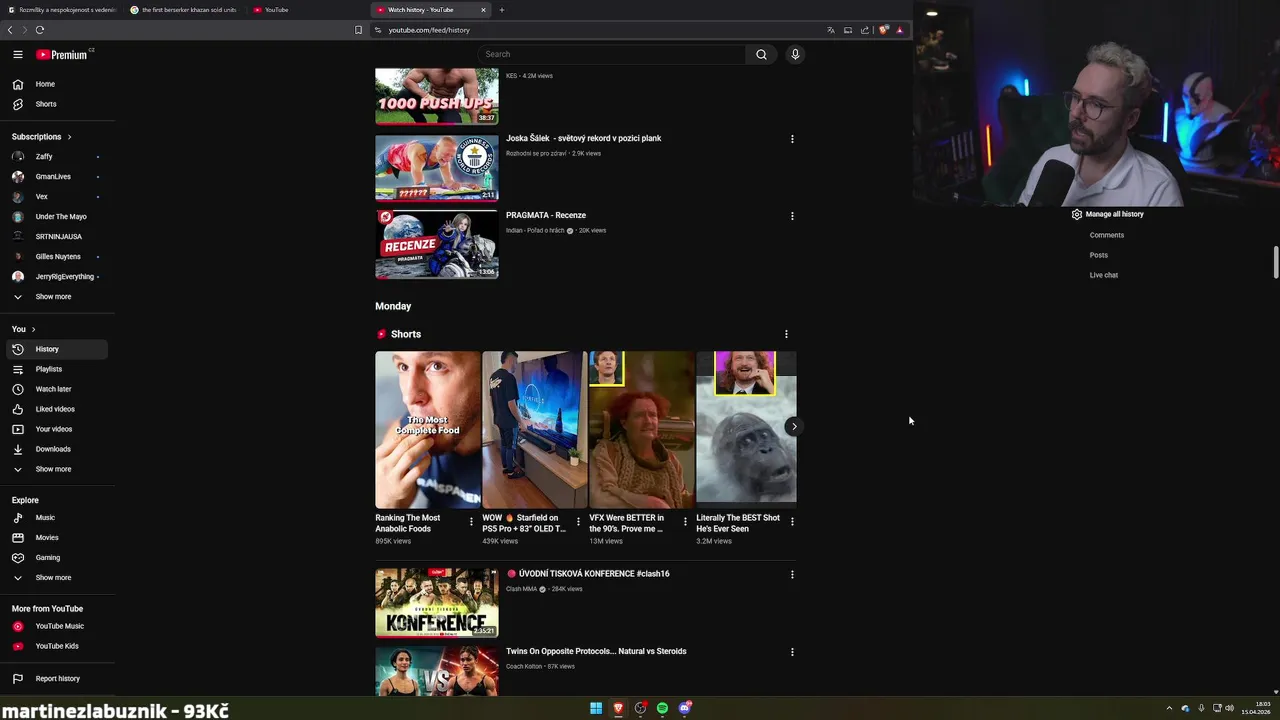Open the You section header

[x=23, y=329]
